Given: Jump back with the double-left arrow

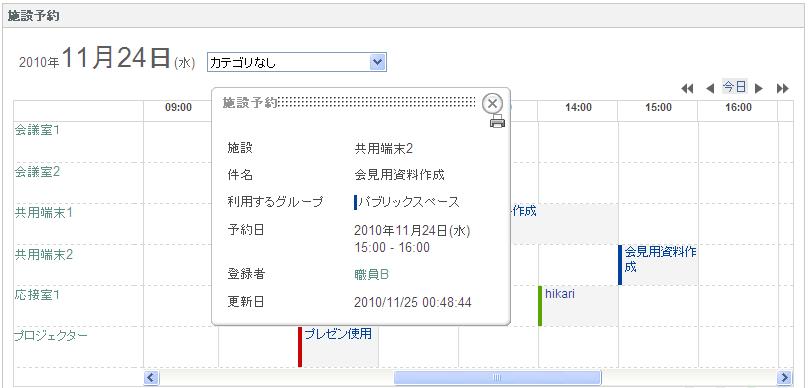Looking at the screenshot, I should point(687,89).
